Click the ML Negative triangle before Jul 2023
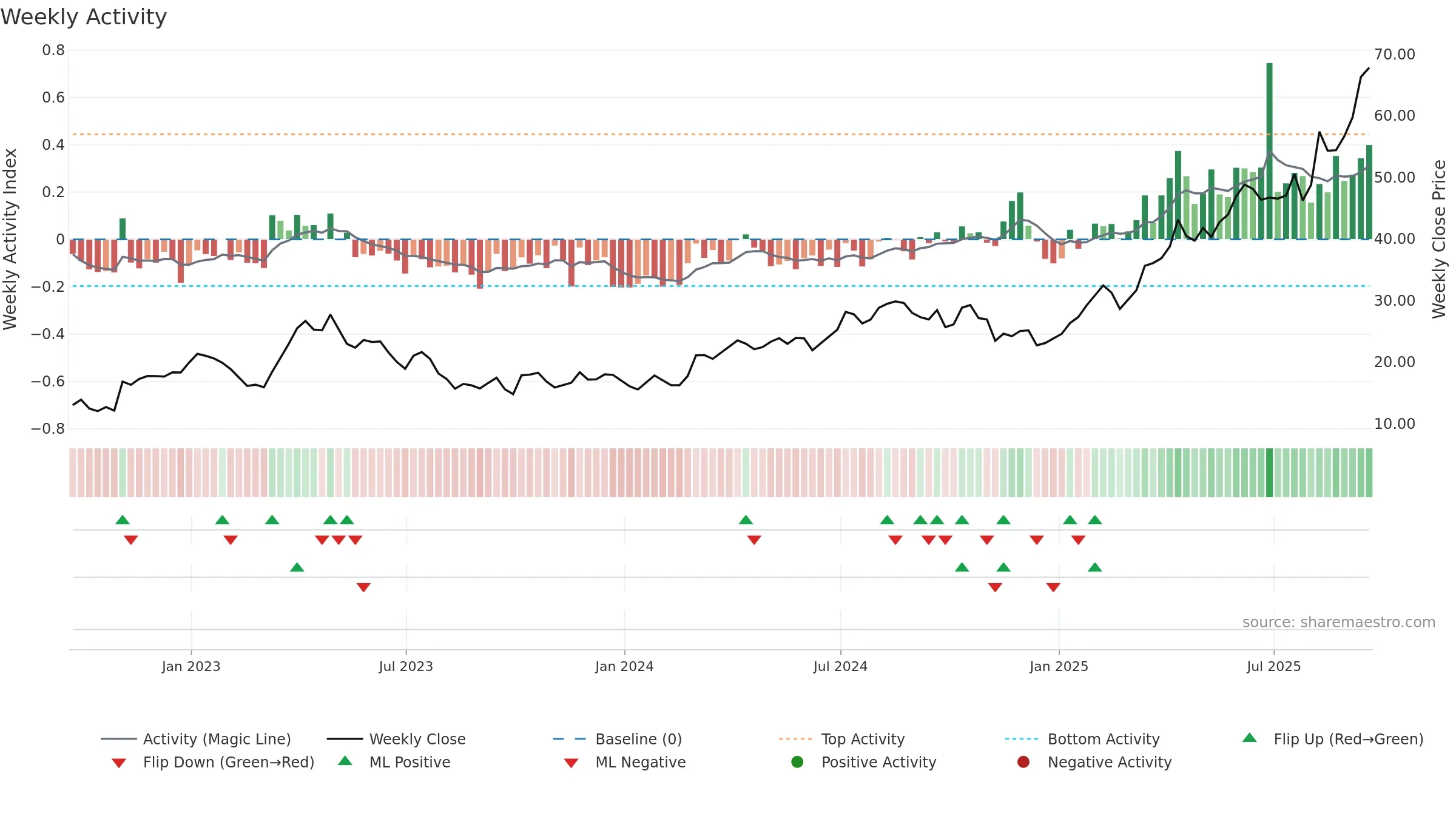The width and height of the screenshot is (1456, 819). click(363, 587)
